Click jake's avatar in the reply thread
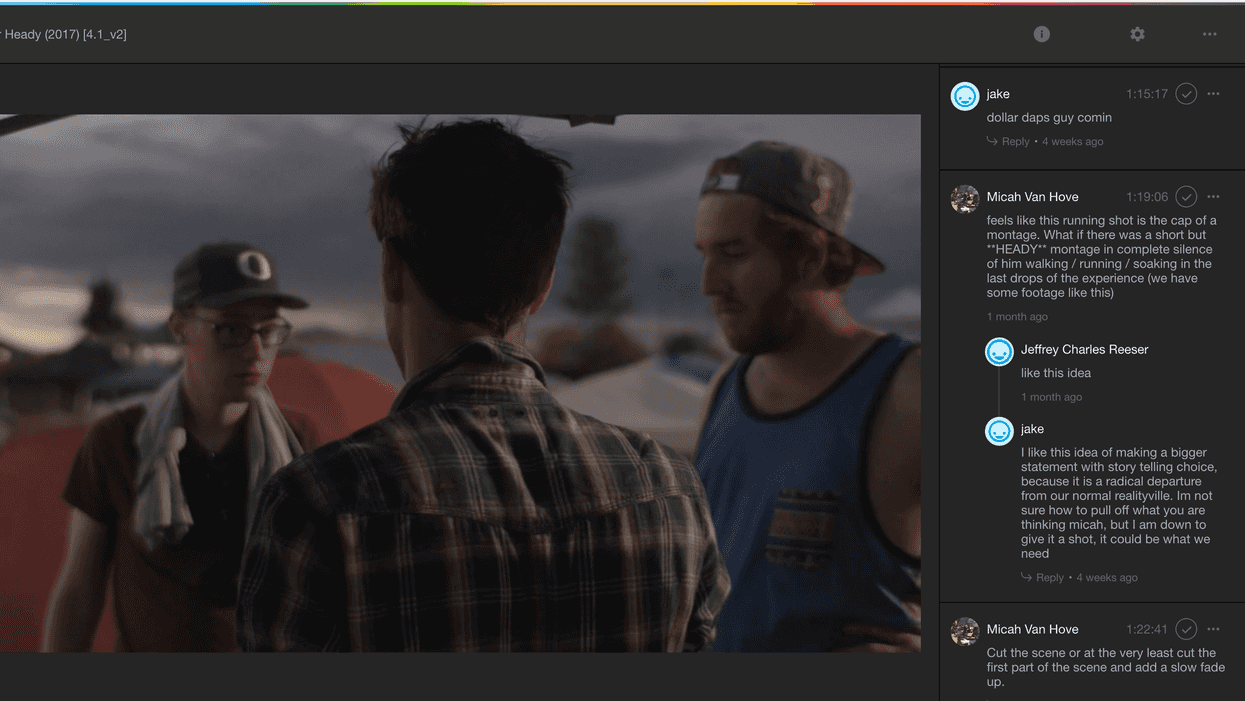The width and height of the screenshot is (1245, 701). [x=999, y=431]
